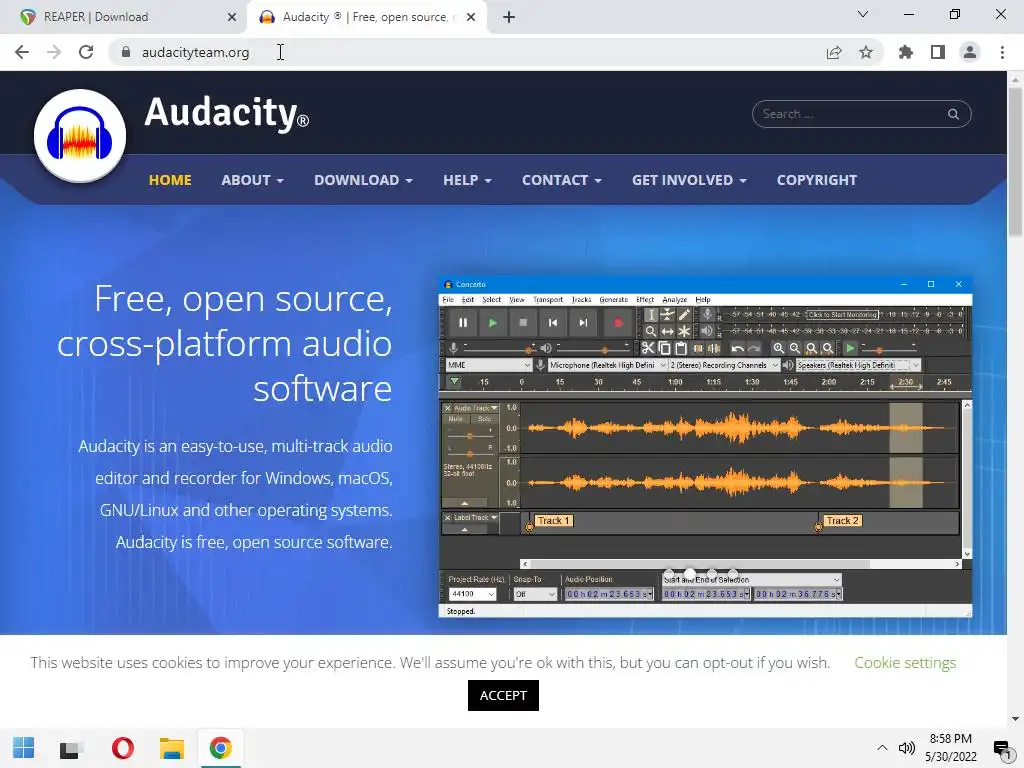Expand the DOWNLOAD nav dropdown
Screen dimensions: 1024x768
click(363, 180)
